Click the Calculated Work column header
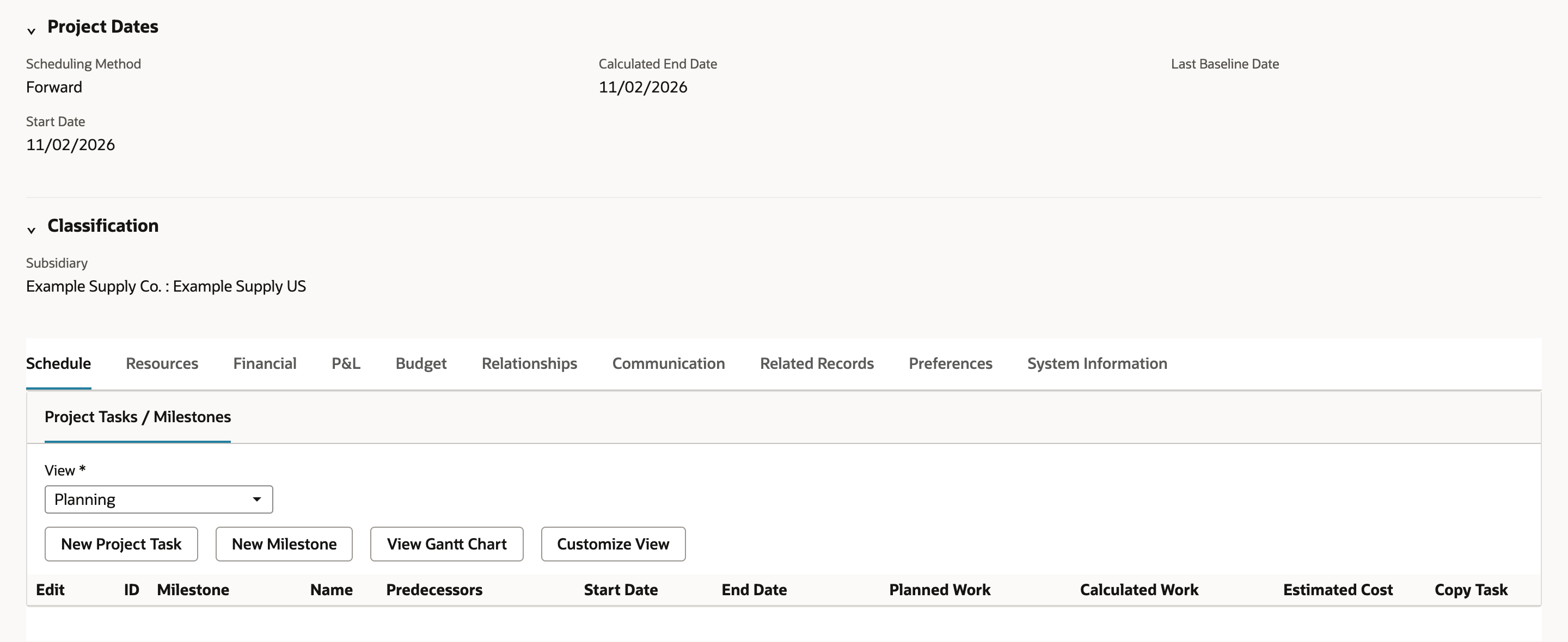The width and height of the screenshot is (1568, 642). click(x=1139, y=590)
